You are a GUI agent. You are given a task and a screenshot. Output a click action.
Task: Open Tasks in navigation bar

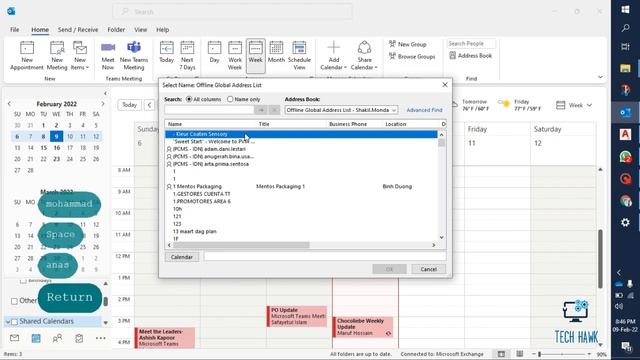(79, 338)
